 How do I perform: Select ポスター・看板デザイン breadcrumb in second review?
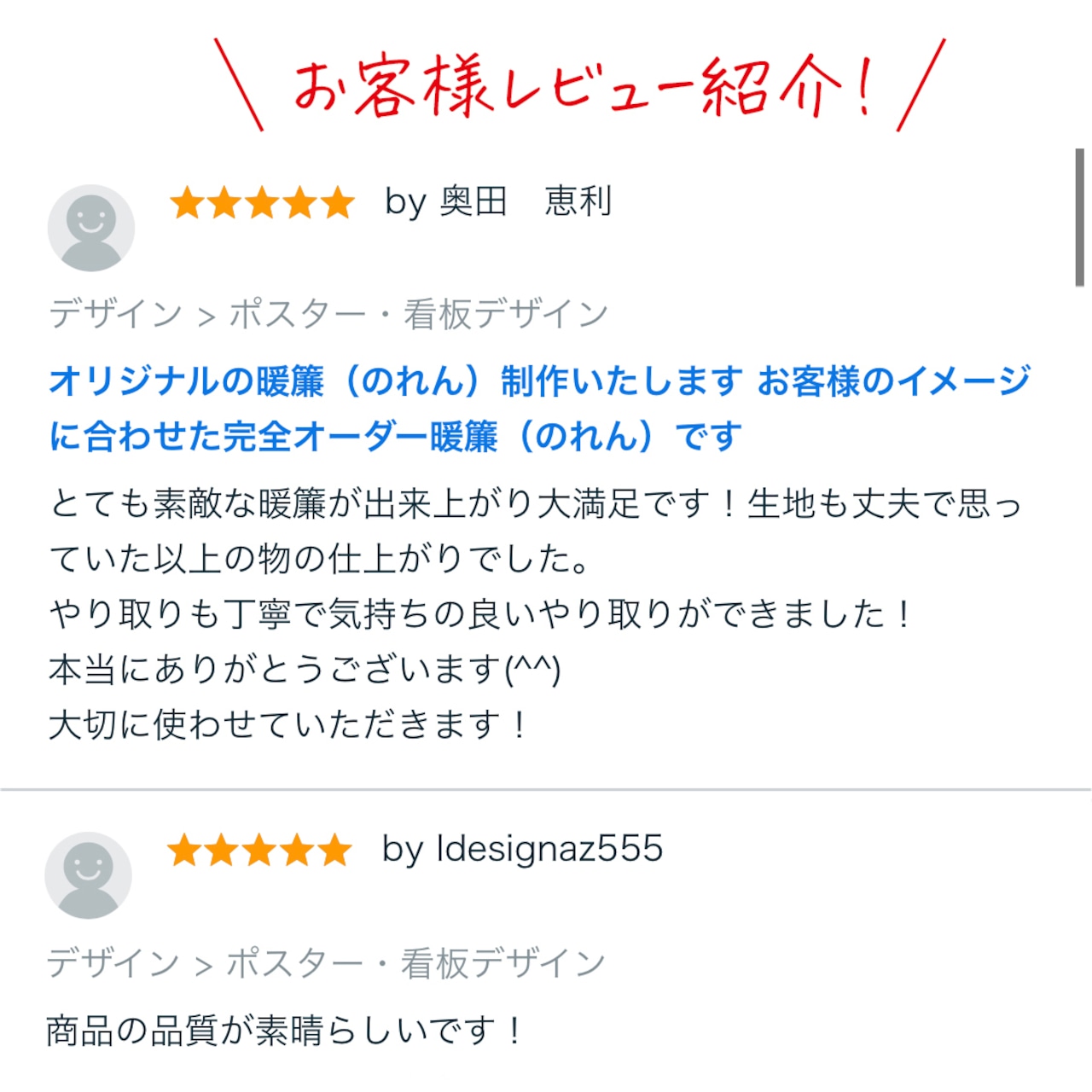pos(416,962)
